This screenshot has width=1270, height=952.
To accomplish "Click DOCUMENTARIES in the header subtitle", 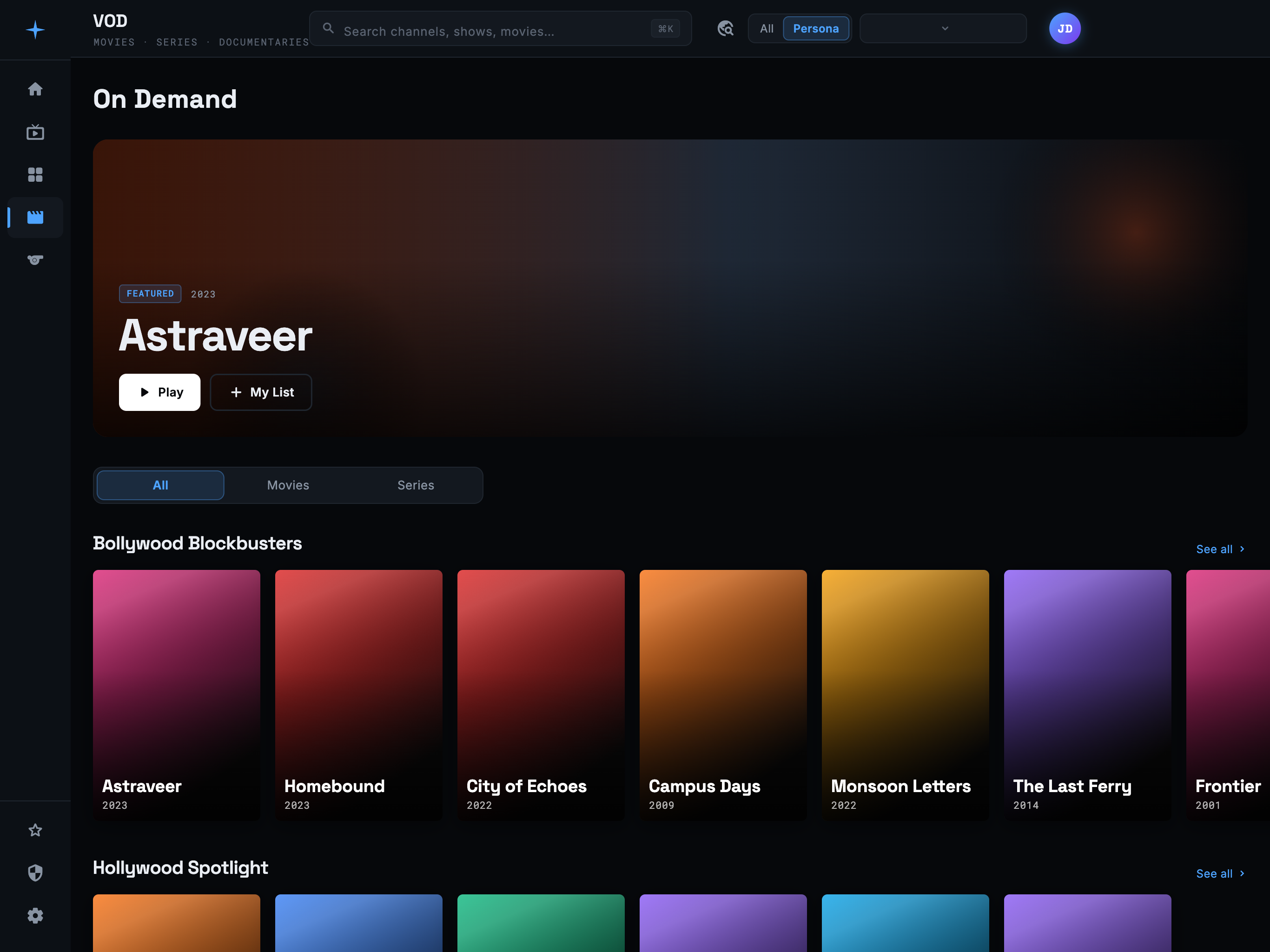I will point(264,42).
